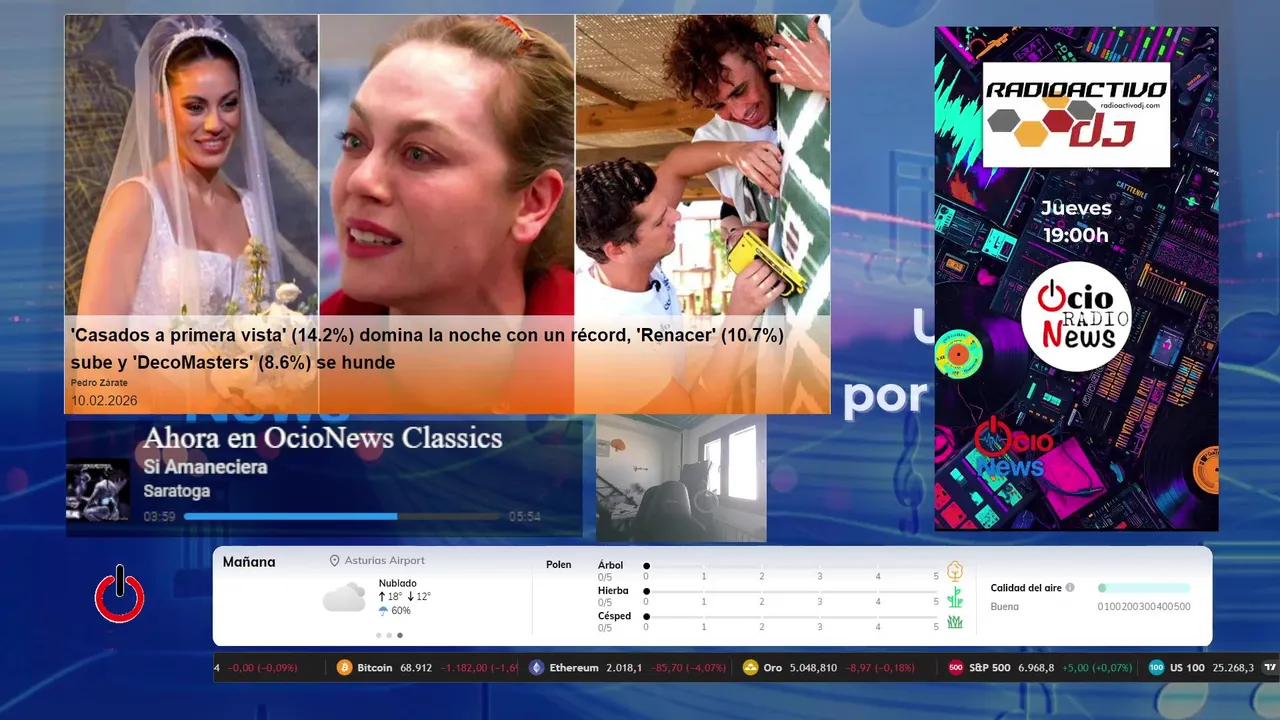
Task: Click the Polen section label
Action: 559,565
